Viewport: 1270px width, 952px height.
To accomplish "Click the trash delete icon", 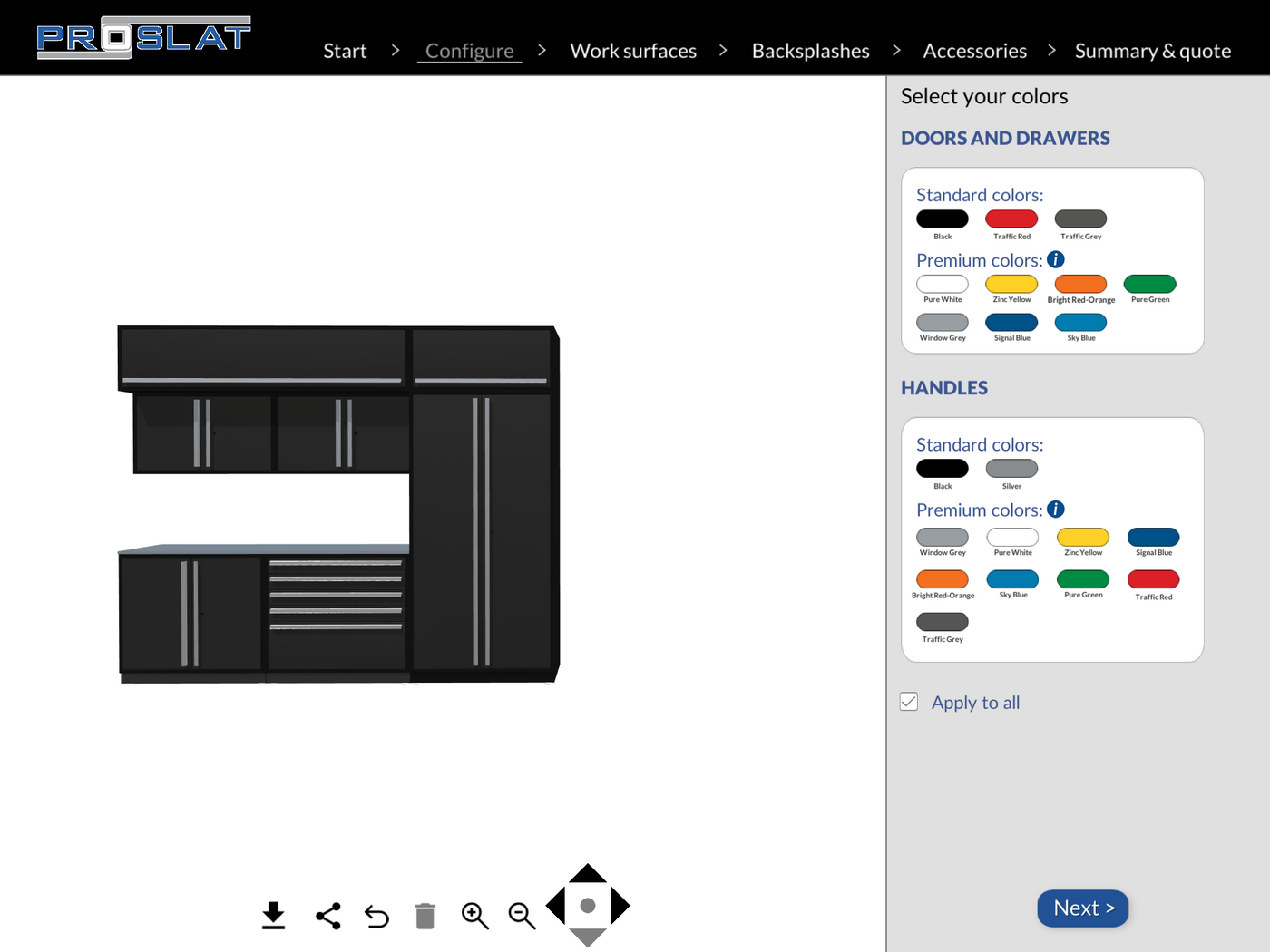I will [x=425, y=916].
